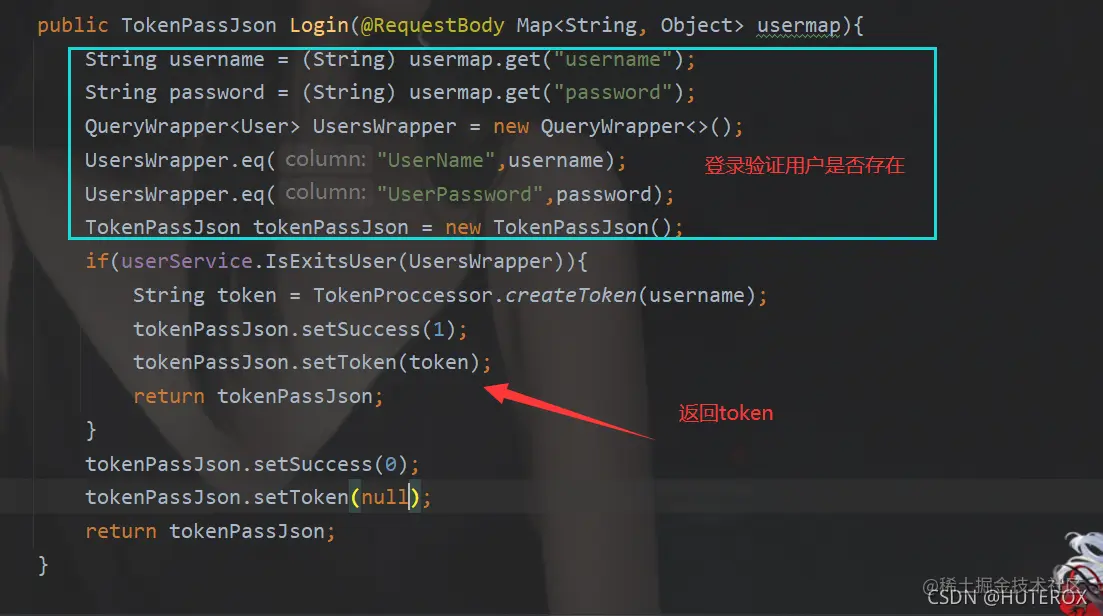Image resolution: width=1103 pixels, height=616 pixels.
Task: Click the red 返回token label
Action: (725, 413)
